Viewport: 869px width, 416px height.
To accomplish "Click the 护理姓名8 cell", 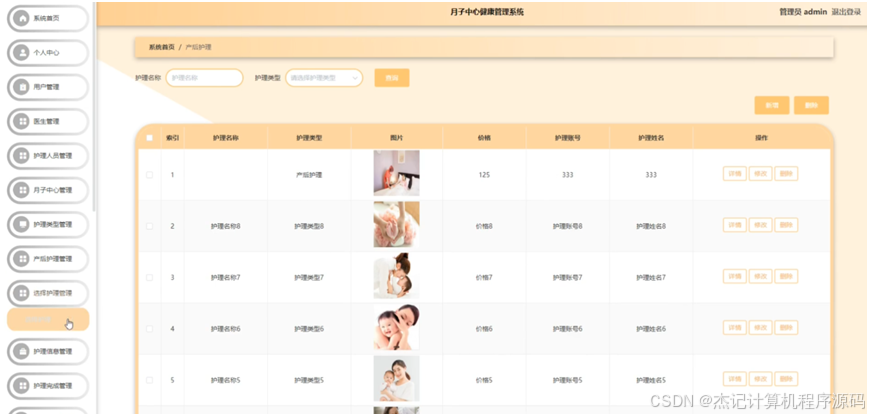I will [x=651, y=226].
